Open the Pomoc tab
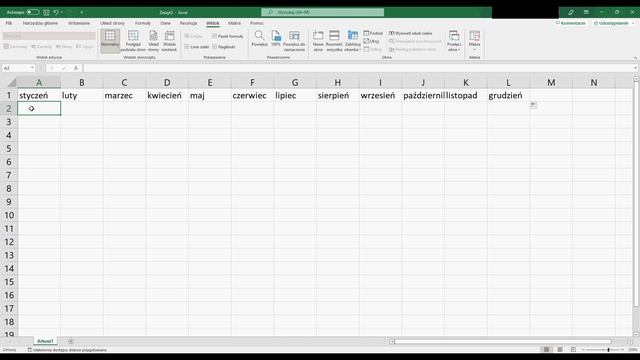The image size is (640, 360). [x=257, y=23]
